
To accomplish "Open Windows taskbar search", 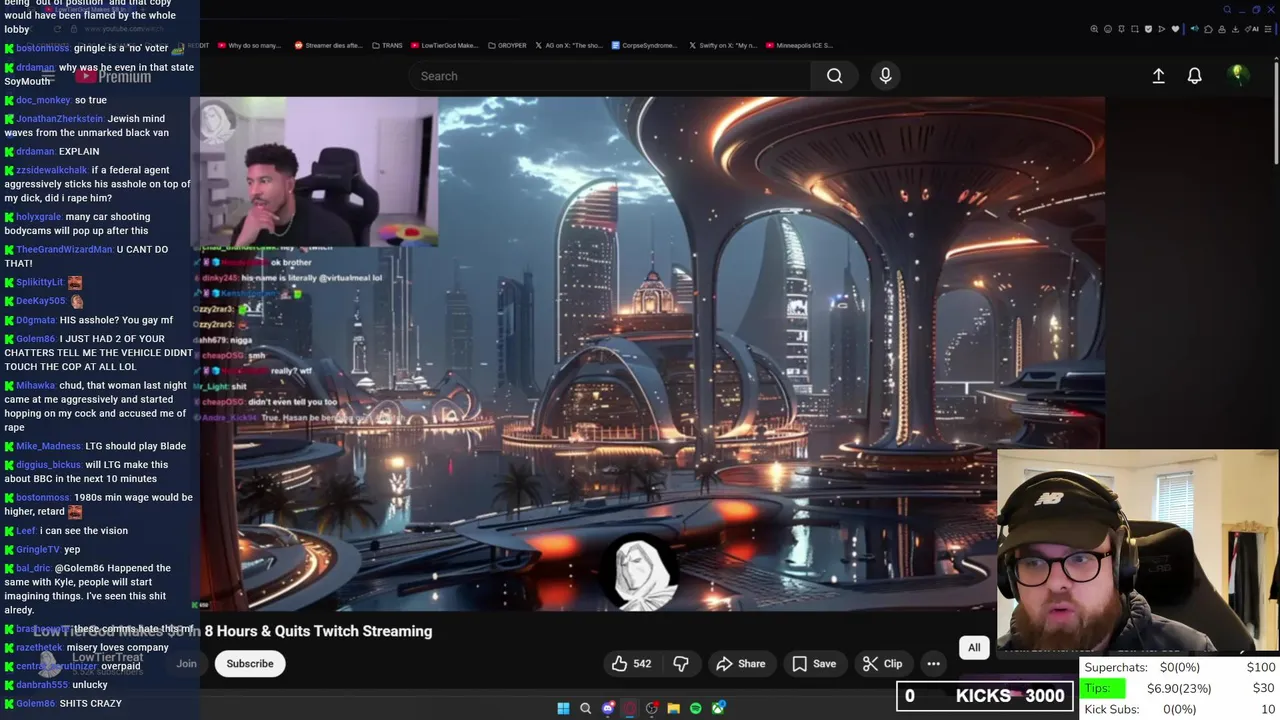I will 586,708.
